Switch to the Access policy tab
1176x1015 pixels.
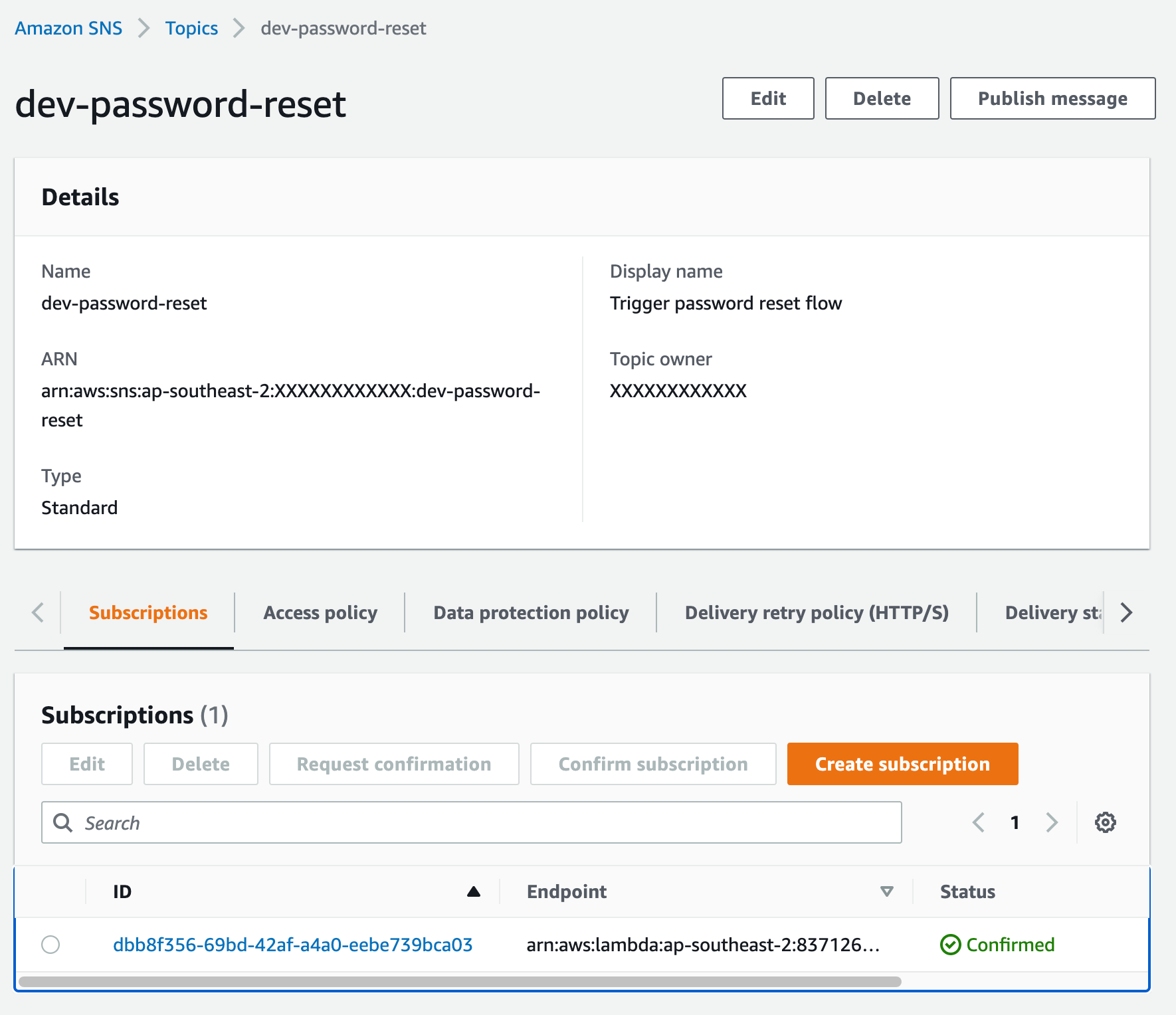pos(320,612)
